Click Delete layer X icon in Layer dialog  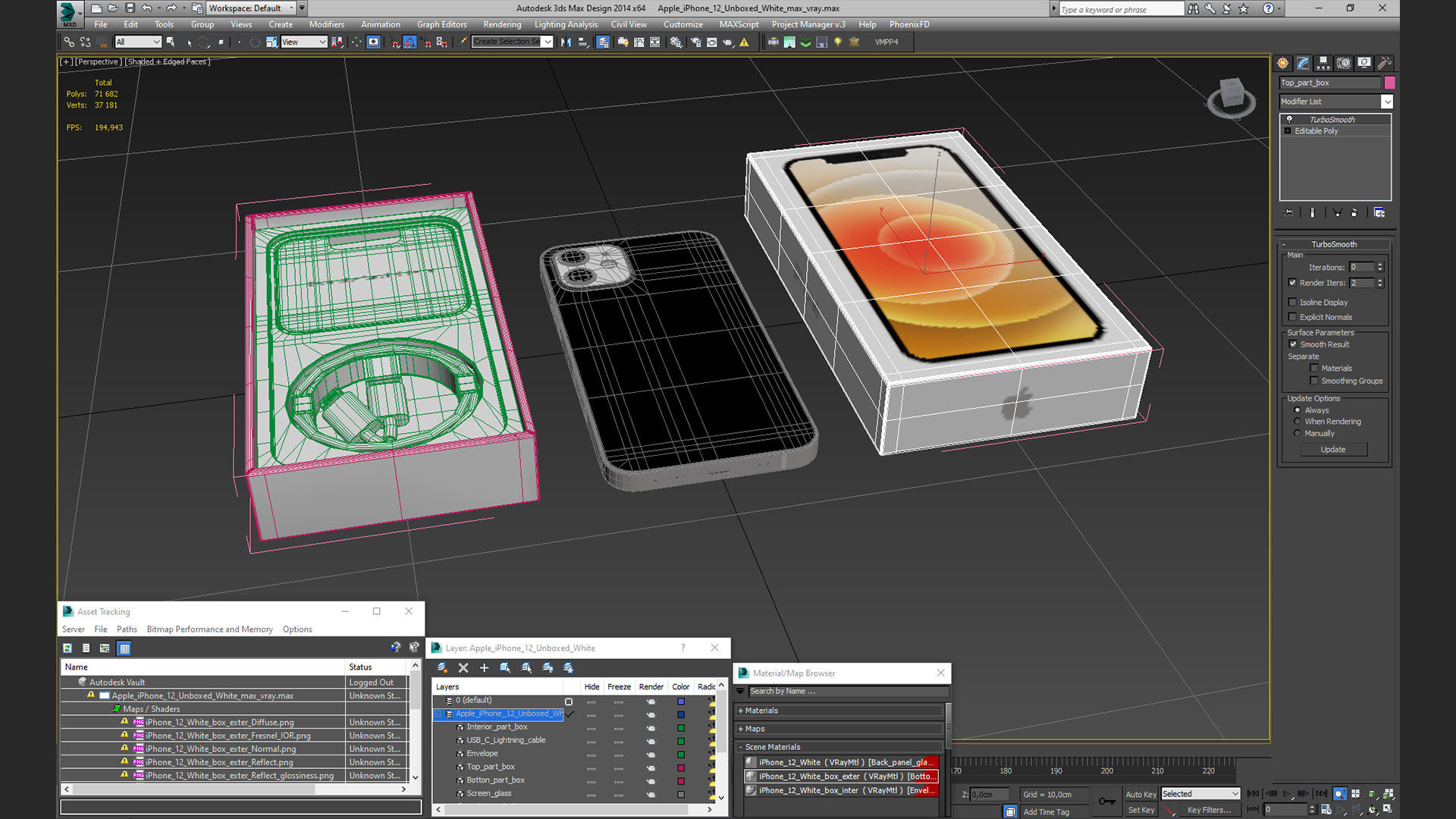coord(463,668)
